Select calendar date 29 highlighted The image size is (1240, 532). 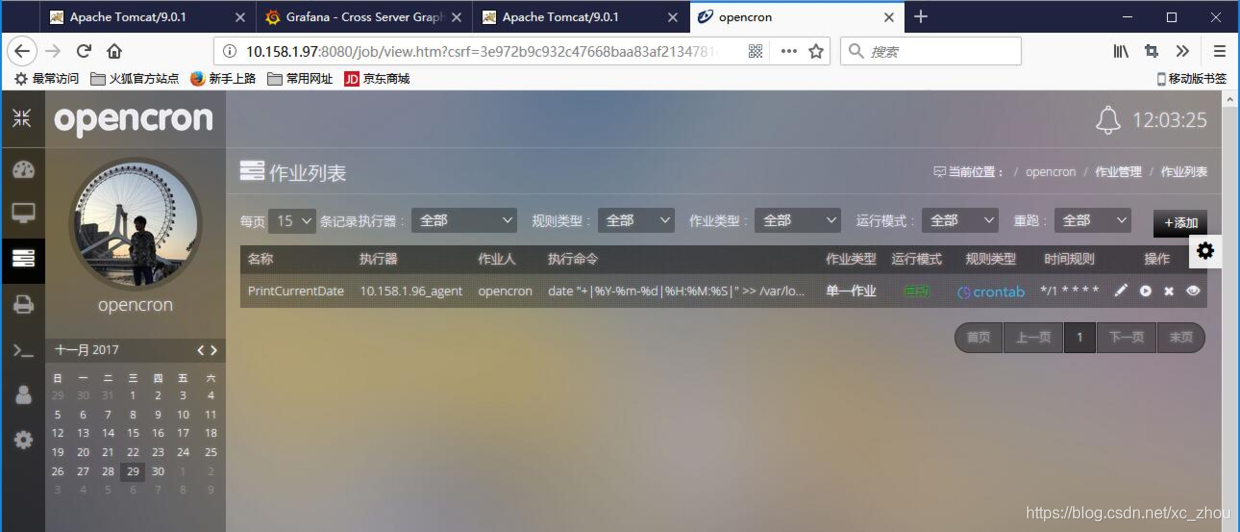pyautogui.click(x=133, y=471)
